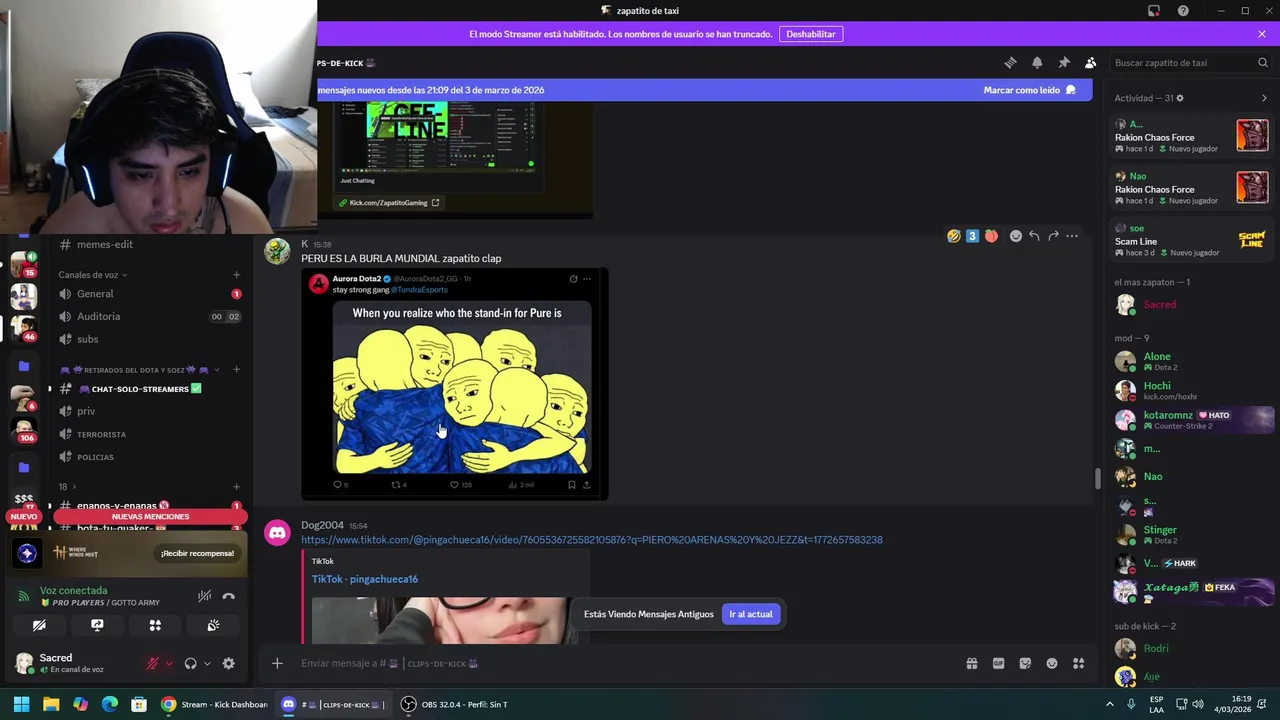Open Windows Start menu
The height and width of the screenshot is (720, 1280).
(x=21, y=704)
